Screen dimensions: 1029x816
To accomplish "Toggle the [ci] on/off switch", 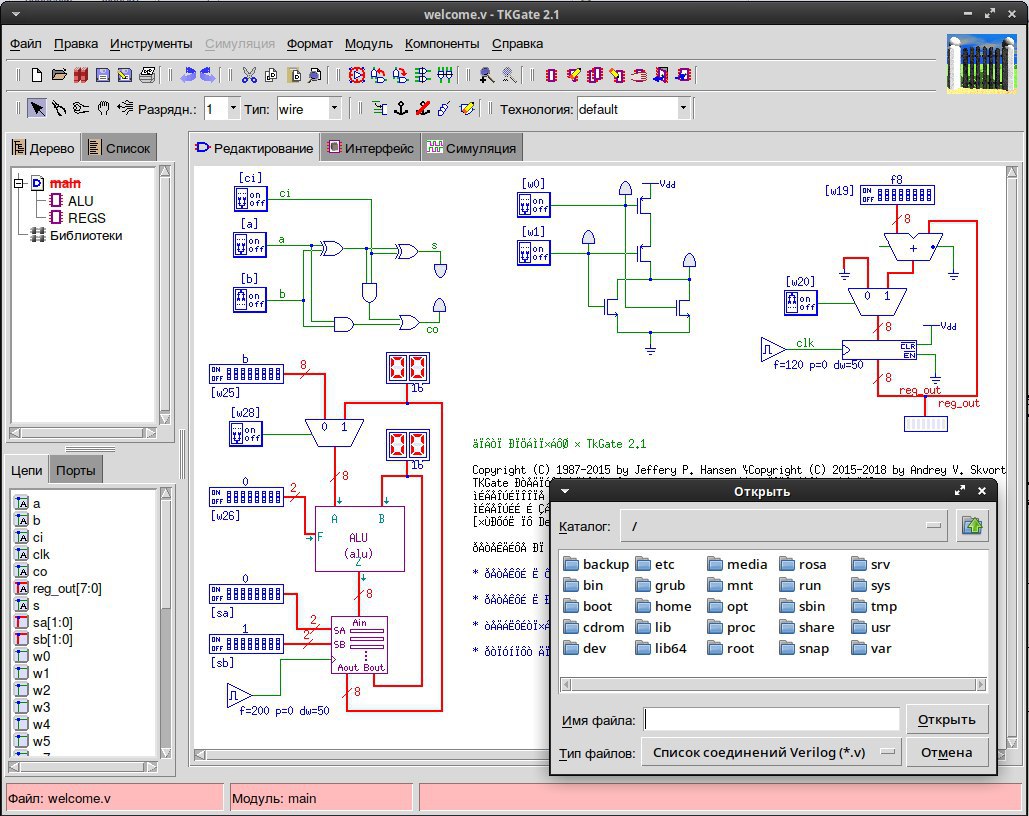I will [250, 198].
